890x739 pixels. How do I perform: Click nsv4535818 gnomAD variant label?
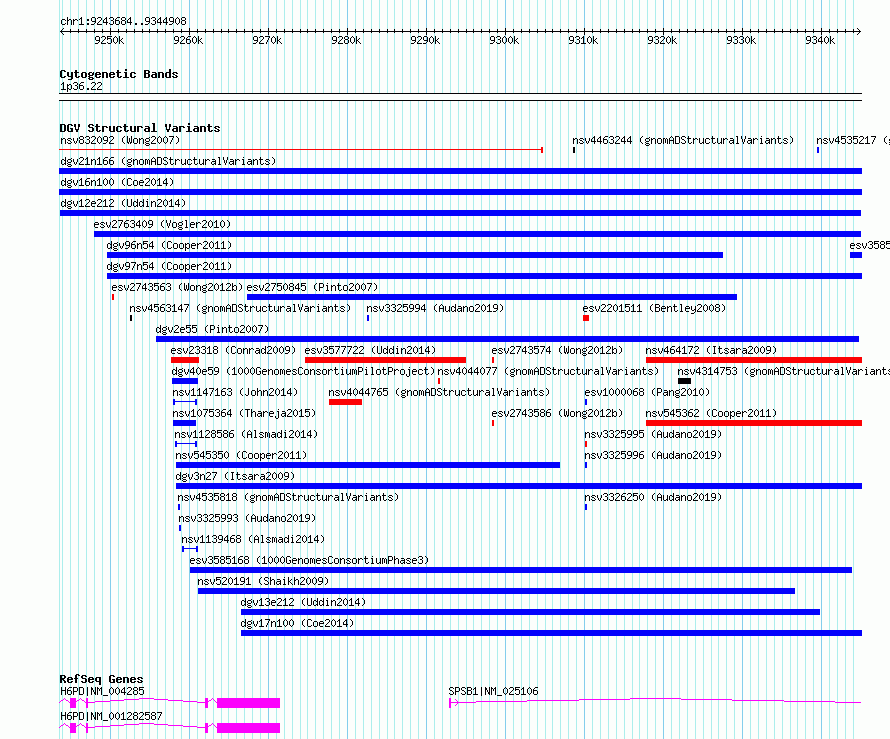[288, 497]
